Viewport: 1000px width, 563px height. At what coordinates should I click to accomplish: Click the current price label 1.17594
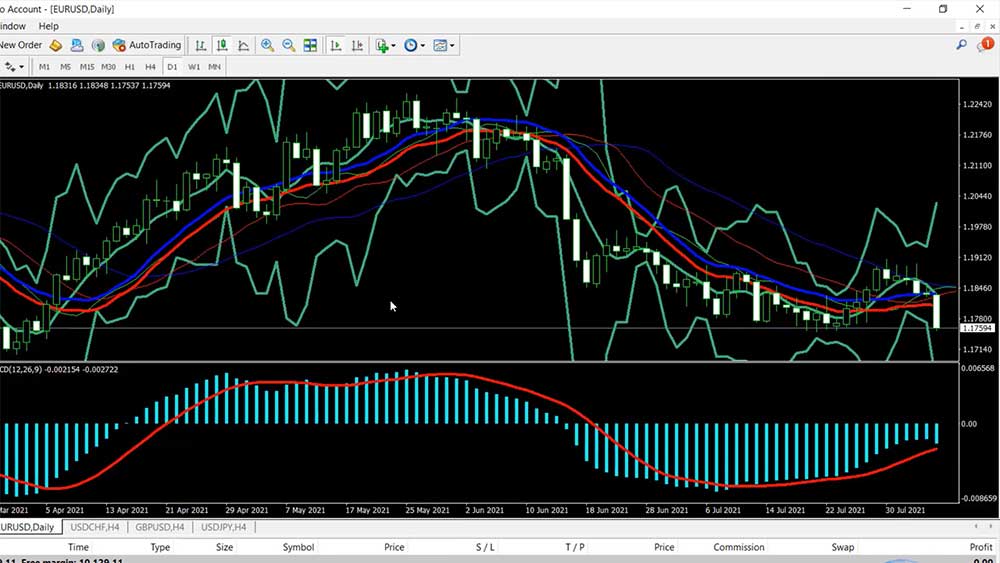coord(977,328)
